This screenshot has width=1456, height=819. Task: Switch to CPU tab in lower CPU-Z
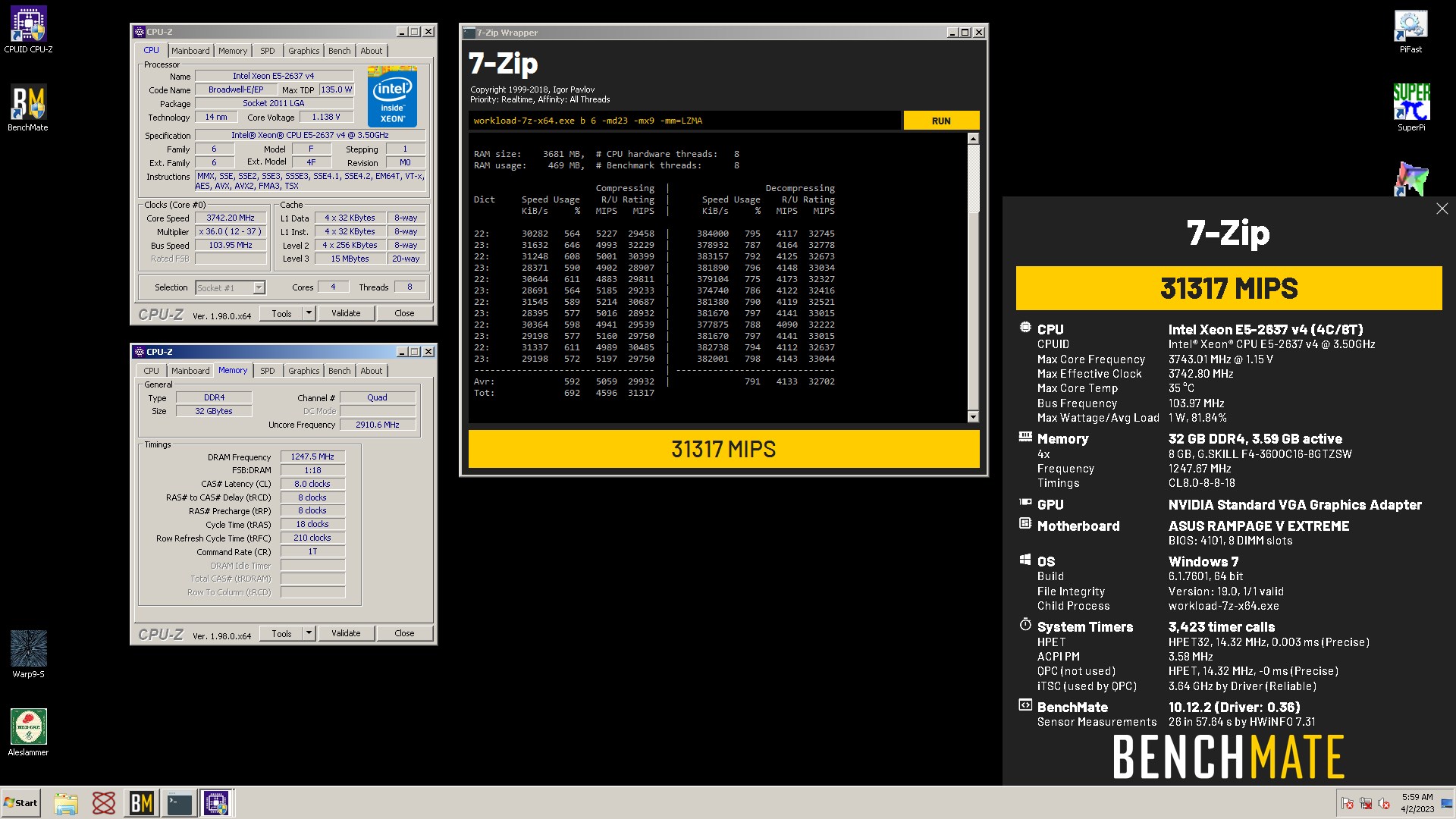(x=152, y=371)
